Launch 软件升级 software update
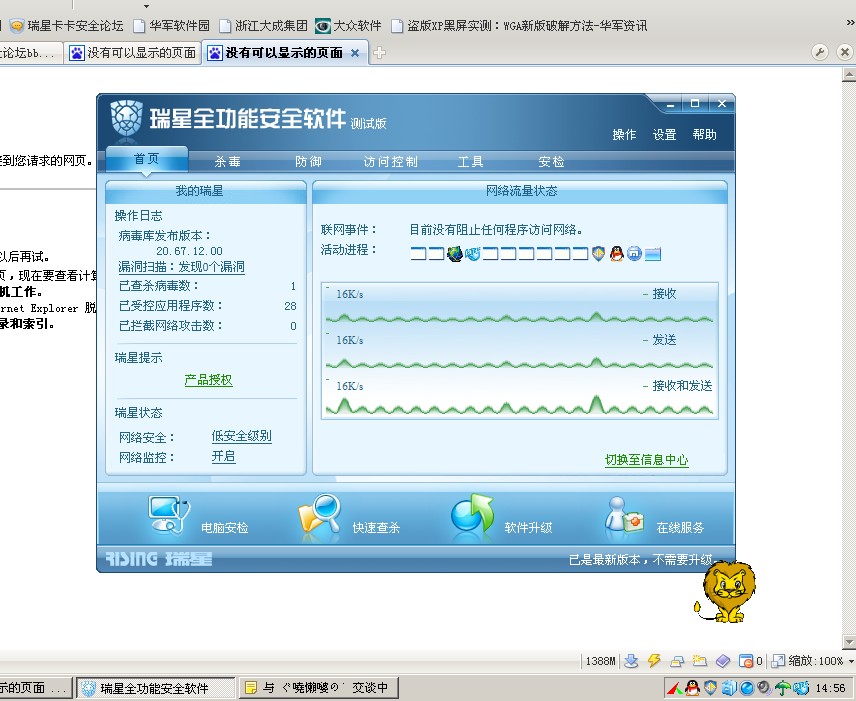The height and width of the screenshot is (701, 856). tap(472, 513)
